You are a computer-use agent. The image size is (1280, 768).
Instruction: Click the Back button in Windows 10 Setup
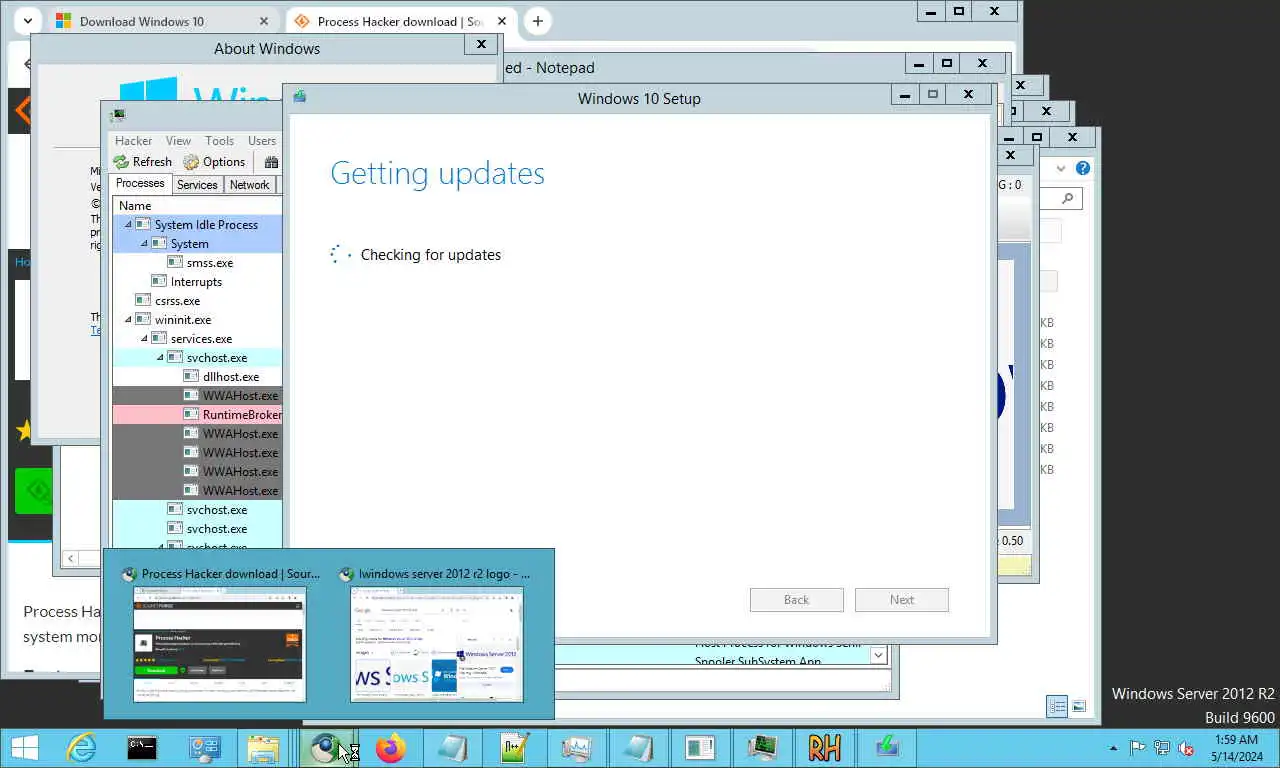coord(797,600)
